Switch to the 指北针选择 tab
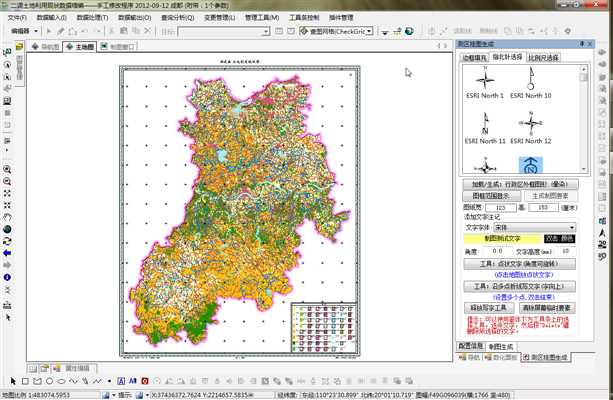 [507, 57]
